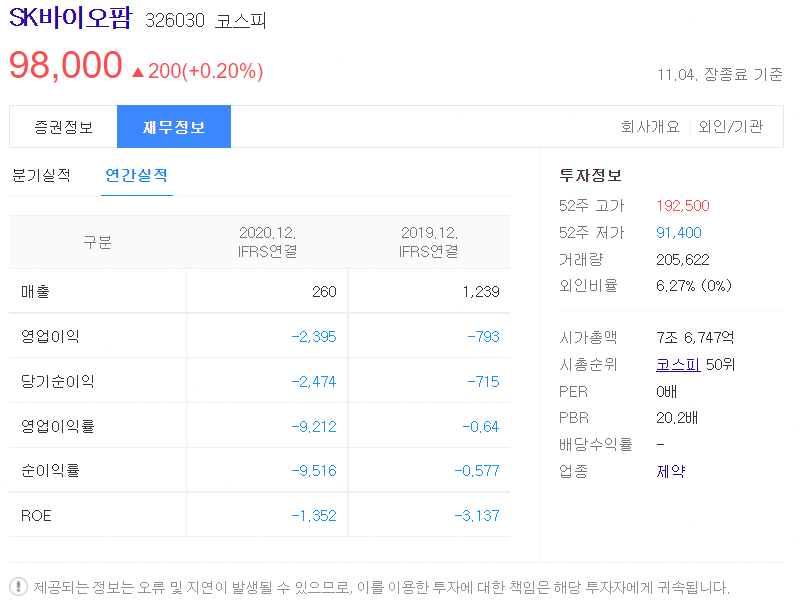Screen dimensions: 800x600
Task: Follow the 코스피 market rank link
Action: [678, 364]
